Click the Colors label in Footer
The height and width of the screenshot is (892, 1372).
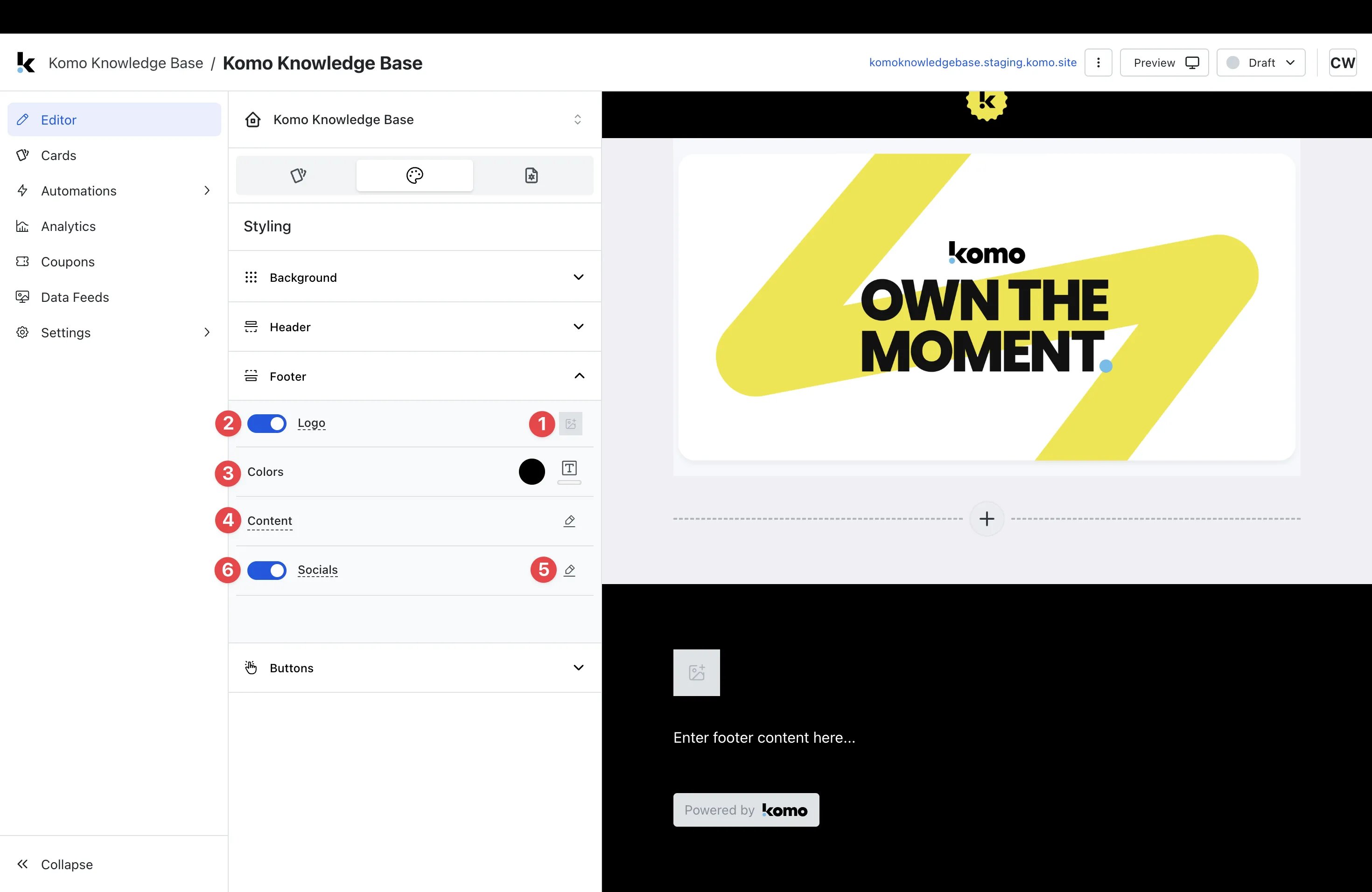point(265,472)
